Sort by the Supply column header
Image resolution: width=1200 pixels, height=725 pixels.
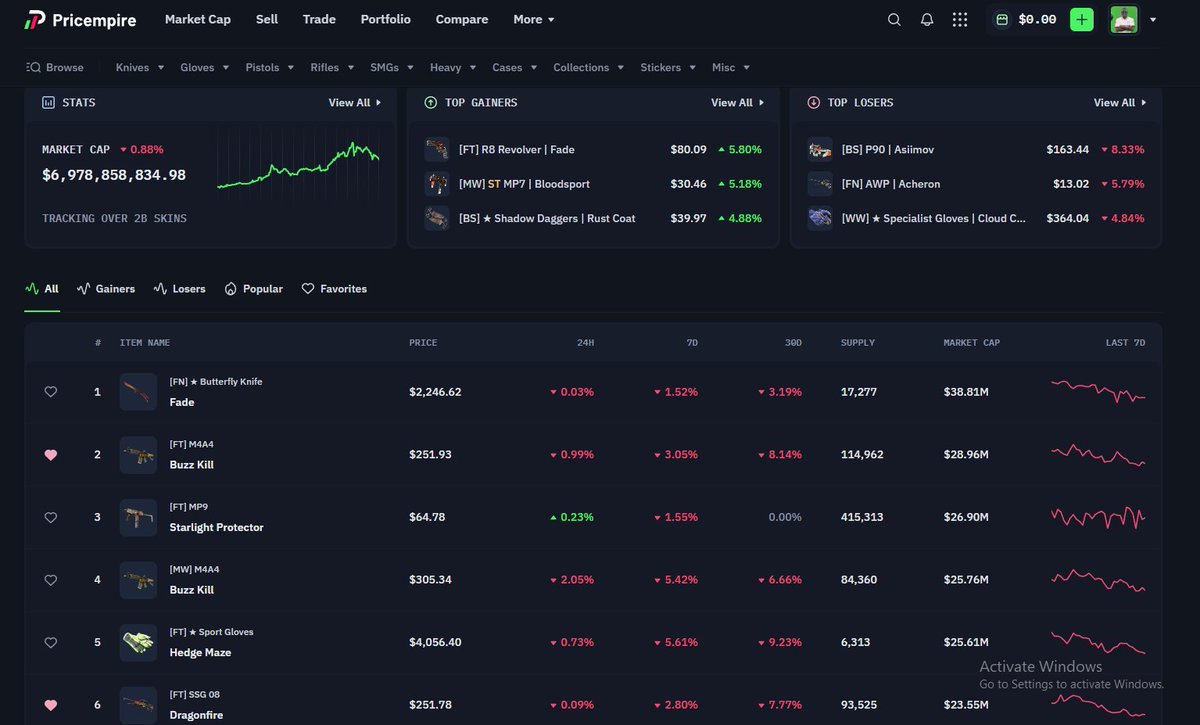coord(858,343)
